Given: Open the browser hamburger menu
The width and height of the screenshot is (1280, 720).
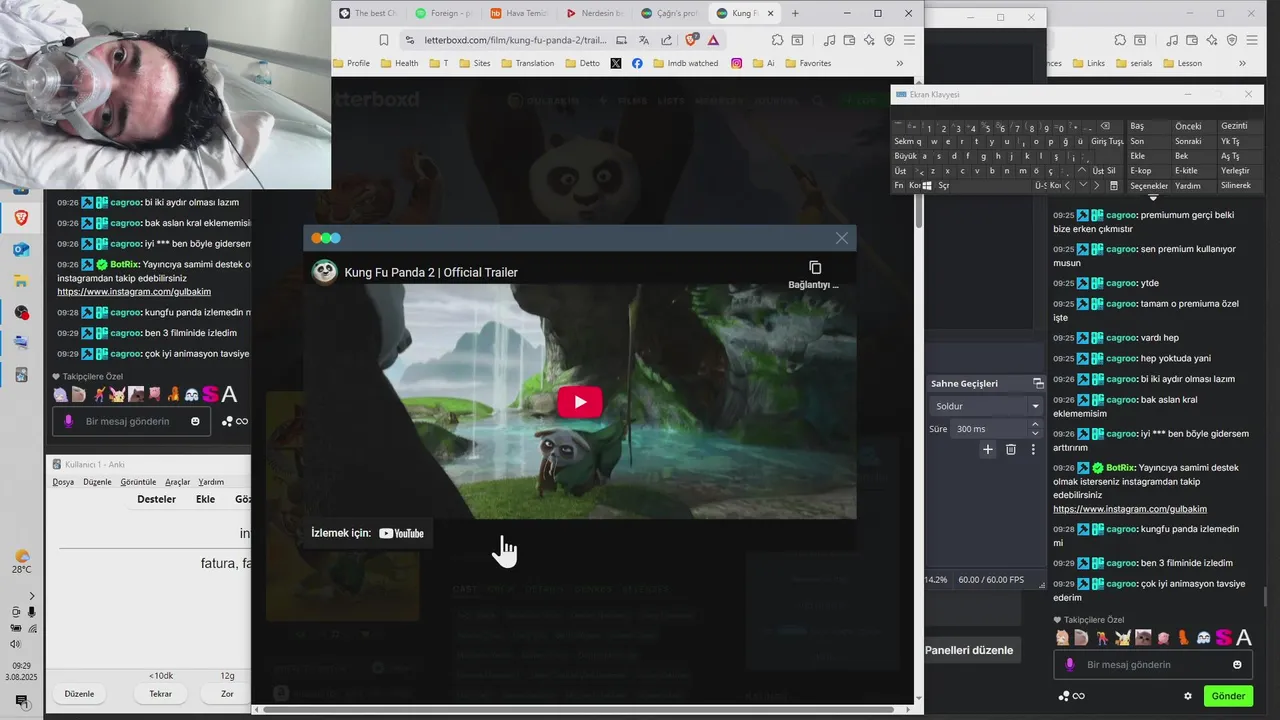Looking at the screenshot, I should tap(909, 40).
